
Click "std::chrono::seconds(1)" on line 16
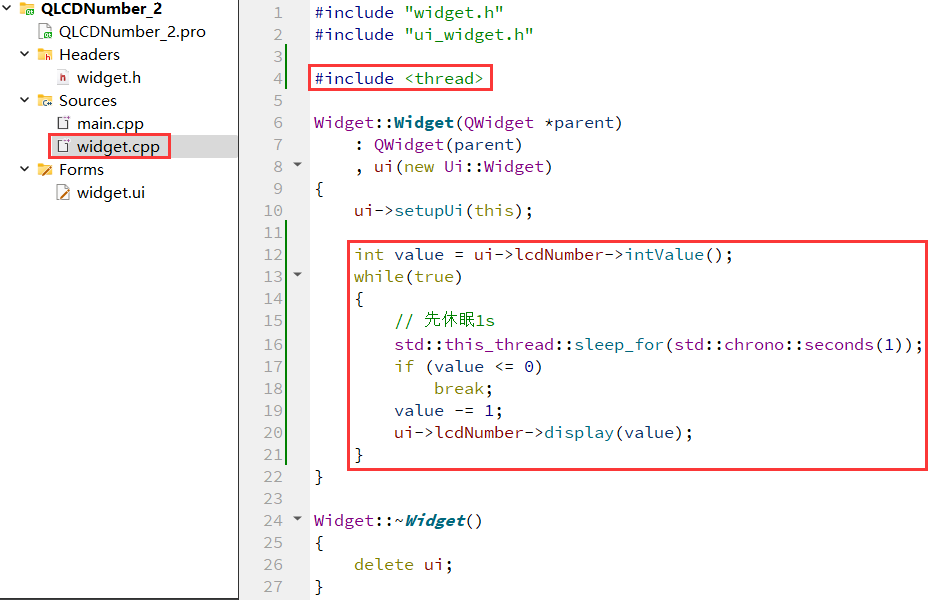(x=788, y=345)
